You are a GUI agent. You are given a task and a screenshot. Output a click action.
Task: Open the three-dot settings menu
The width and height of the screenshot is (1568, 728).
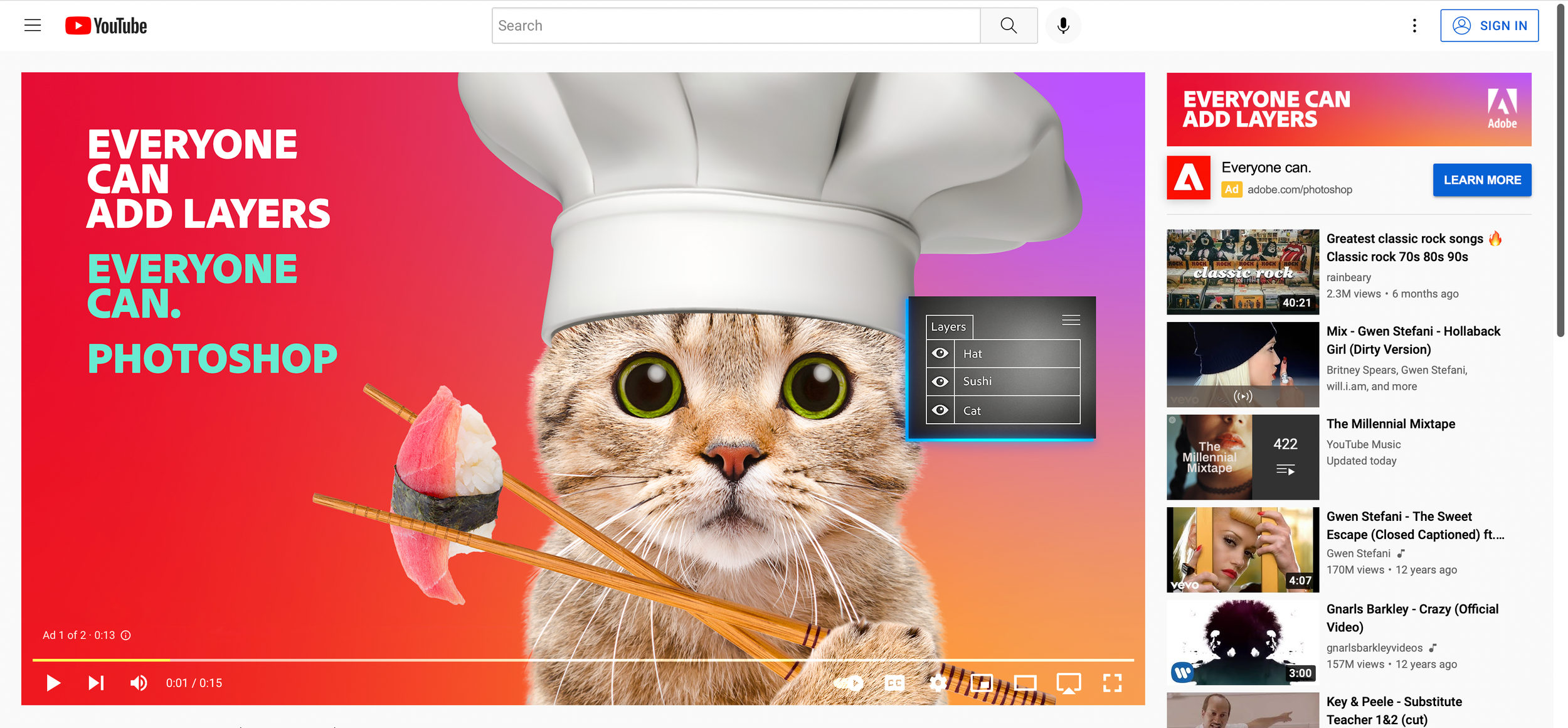pos(1414,26)
